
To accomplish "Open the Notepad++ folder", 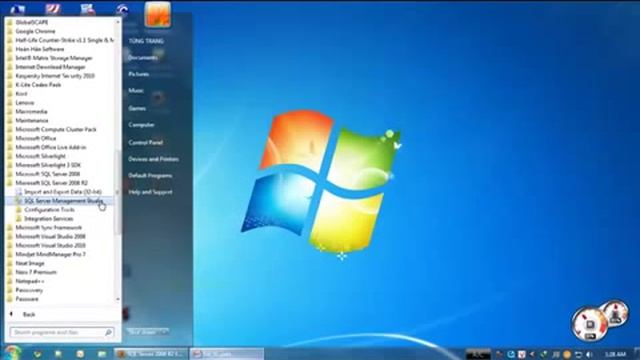I will [30, 281].
